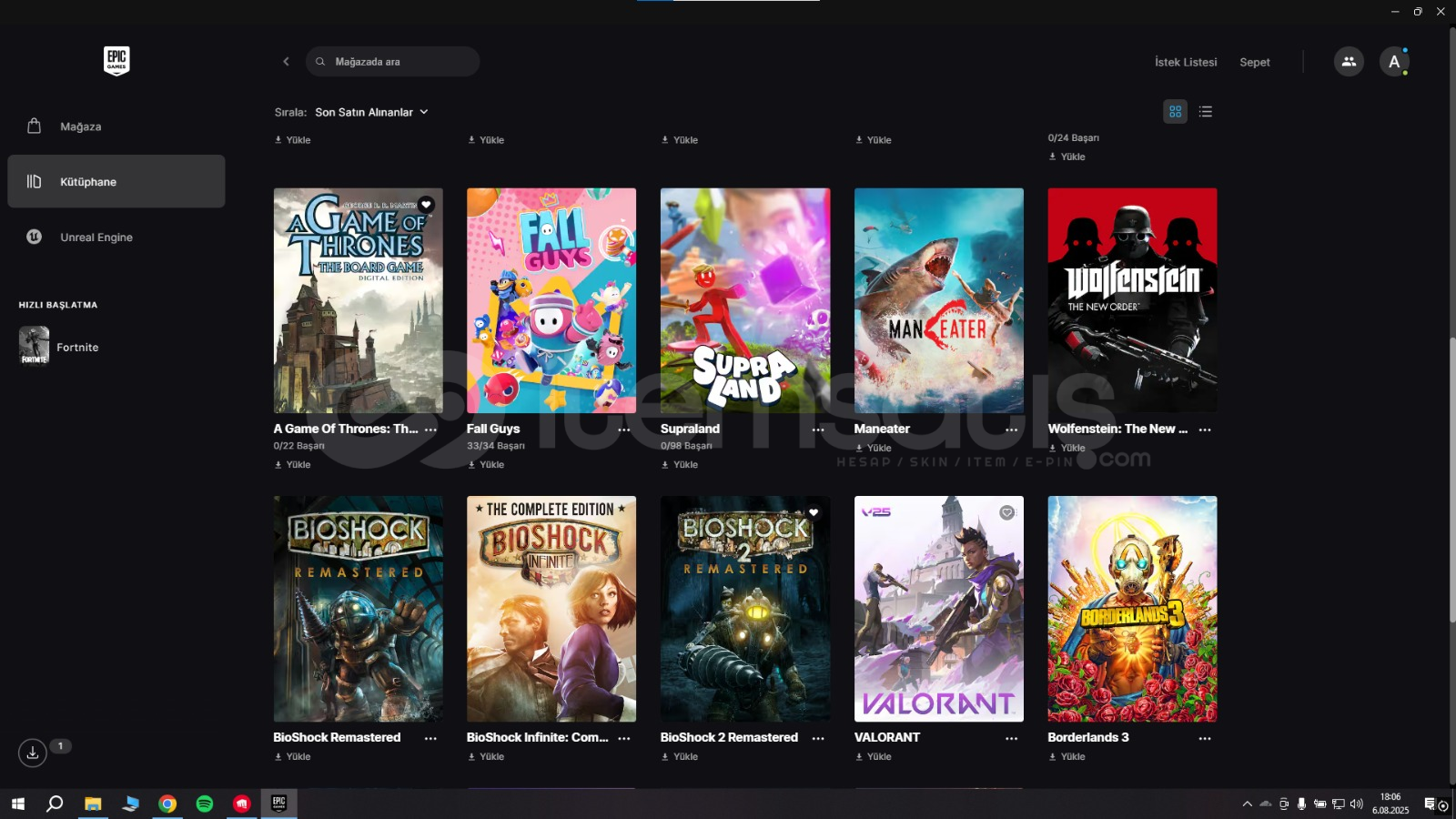The height and width of the screenshot is (819, 1456).
Task: Open the downloads icon
Action: pos(33,753)
